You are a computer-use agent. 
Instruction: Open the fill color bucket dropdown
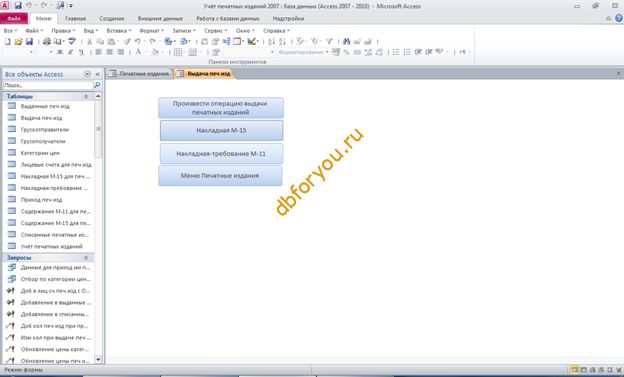163,52
